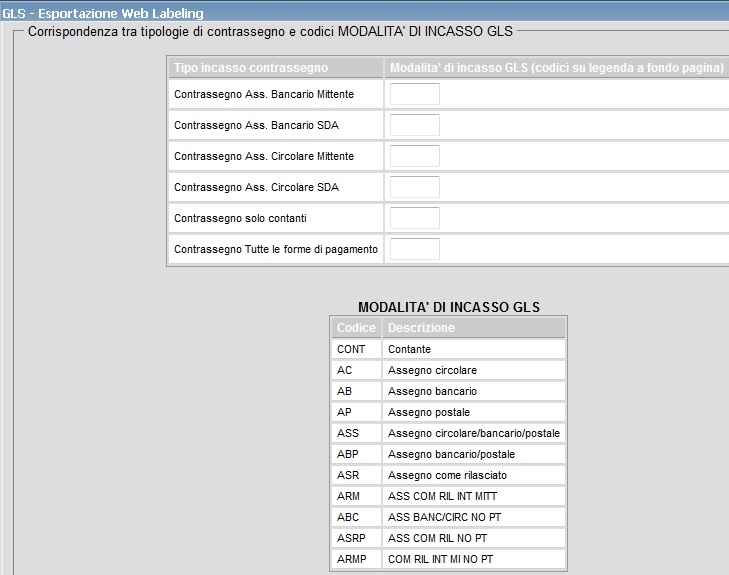Click the 'AB' code cell
This screenshot has width=729, height=575.
point(356,391)
